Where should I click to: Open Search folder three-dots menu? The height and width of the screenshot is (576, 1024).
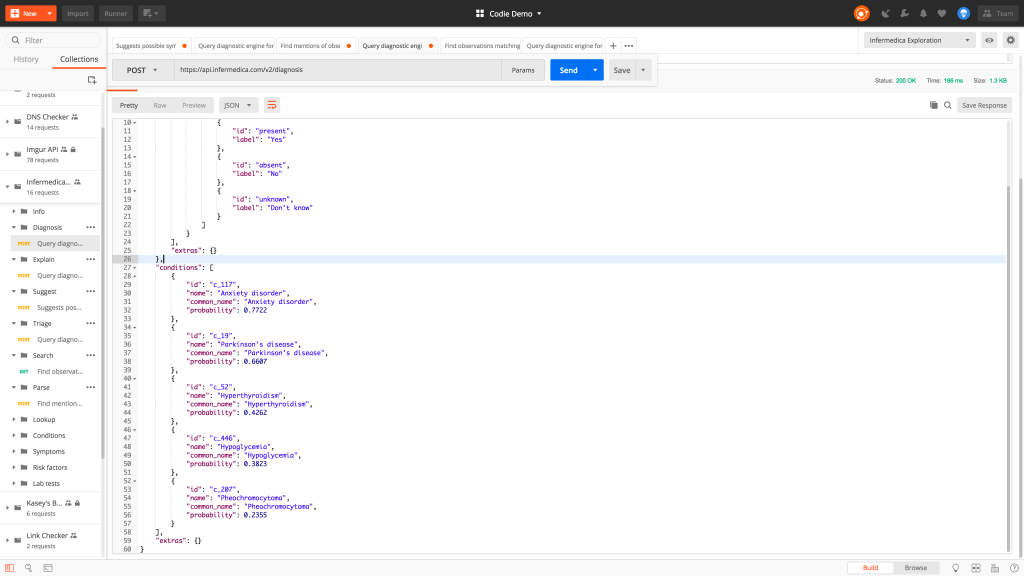(91, 355)
